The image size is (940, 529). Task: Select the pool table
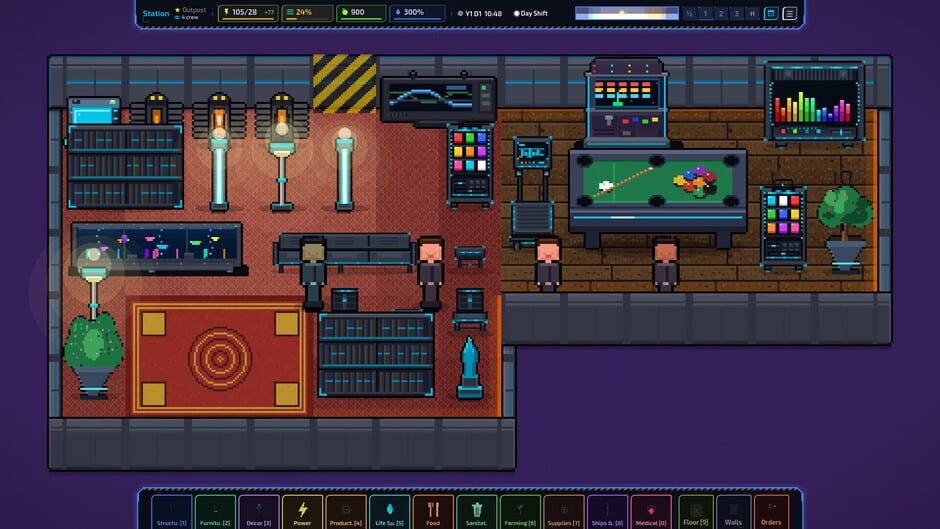point(658,197)
